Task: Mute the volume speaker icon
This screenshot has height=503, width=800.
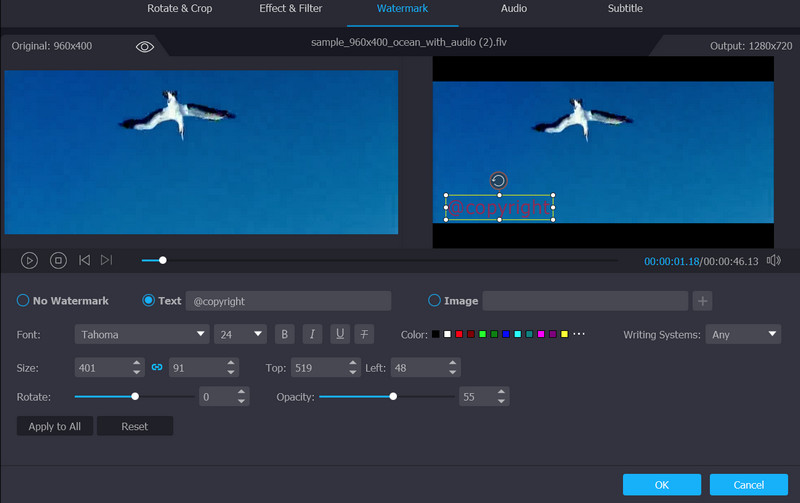Action: tap(773, 260)
